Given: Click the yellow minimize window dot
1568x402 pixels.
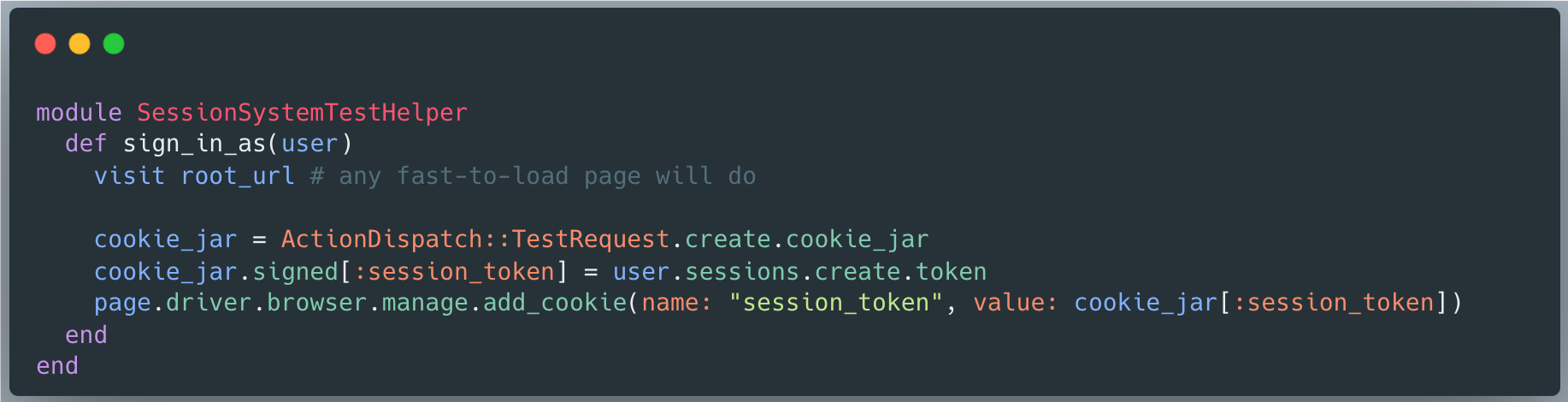Looking at the screenshot, I should (80, 44).
